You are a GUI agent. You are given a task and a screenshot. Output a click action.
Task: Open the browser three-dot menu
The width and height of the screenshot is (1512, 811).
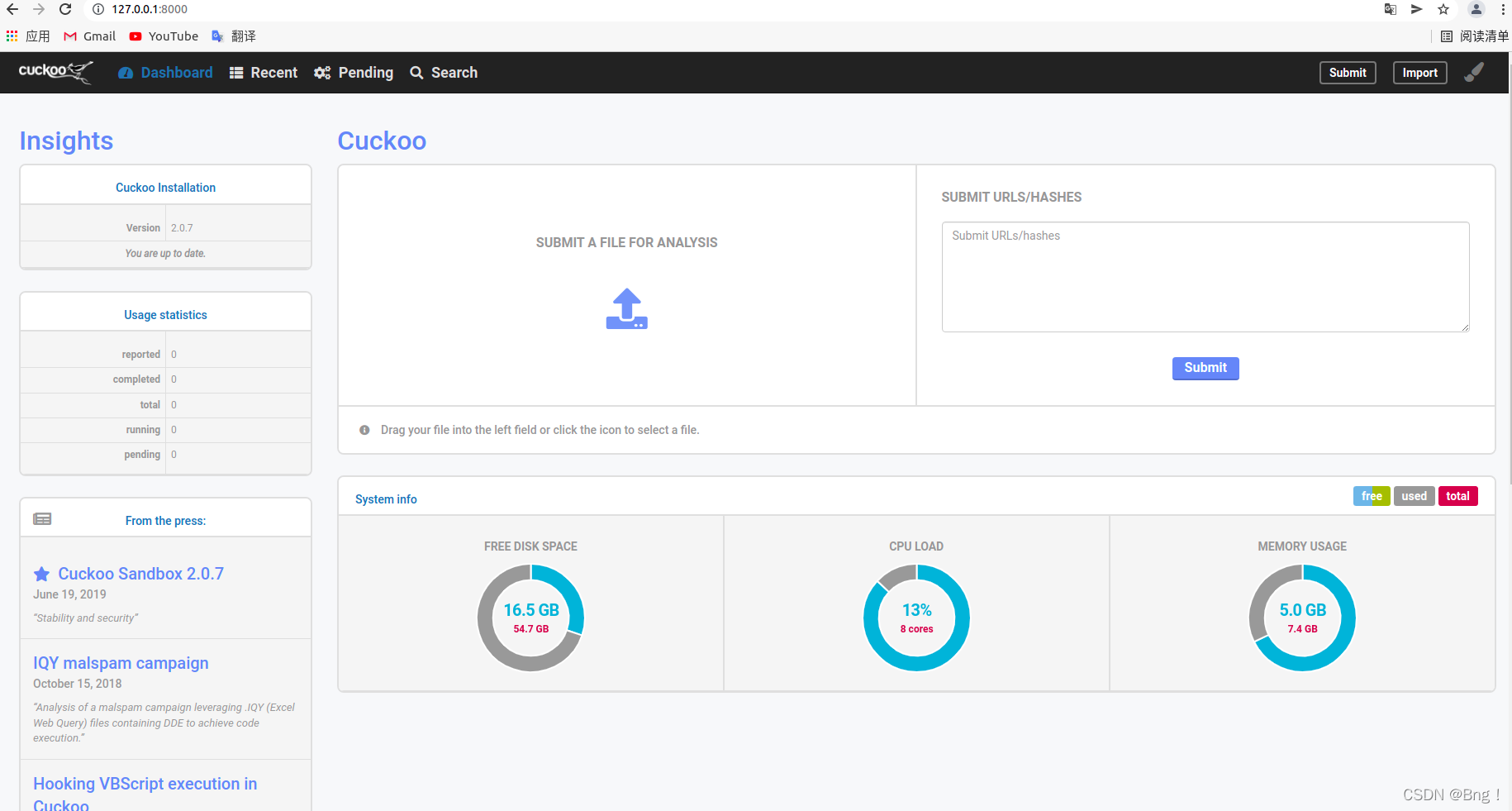(x=1503, y=9)
